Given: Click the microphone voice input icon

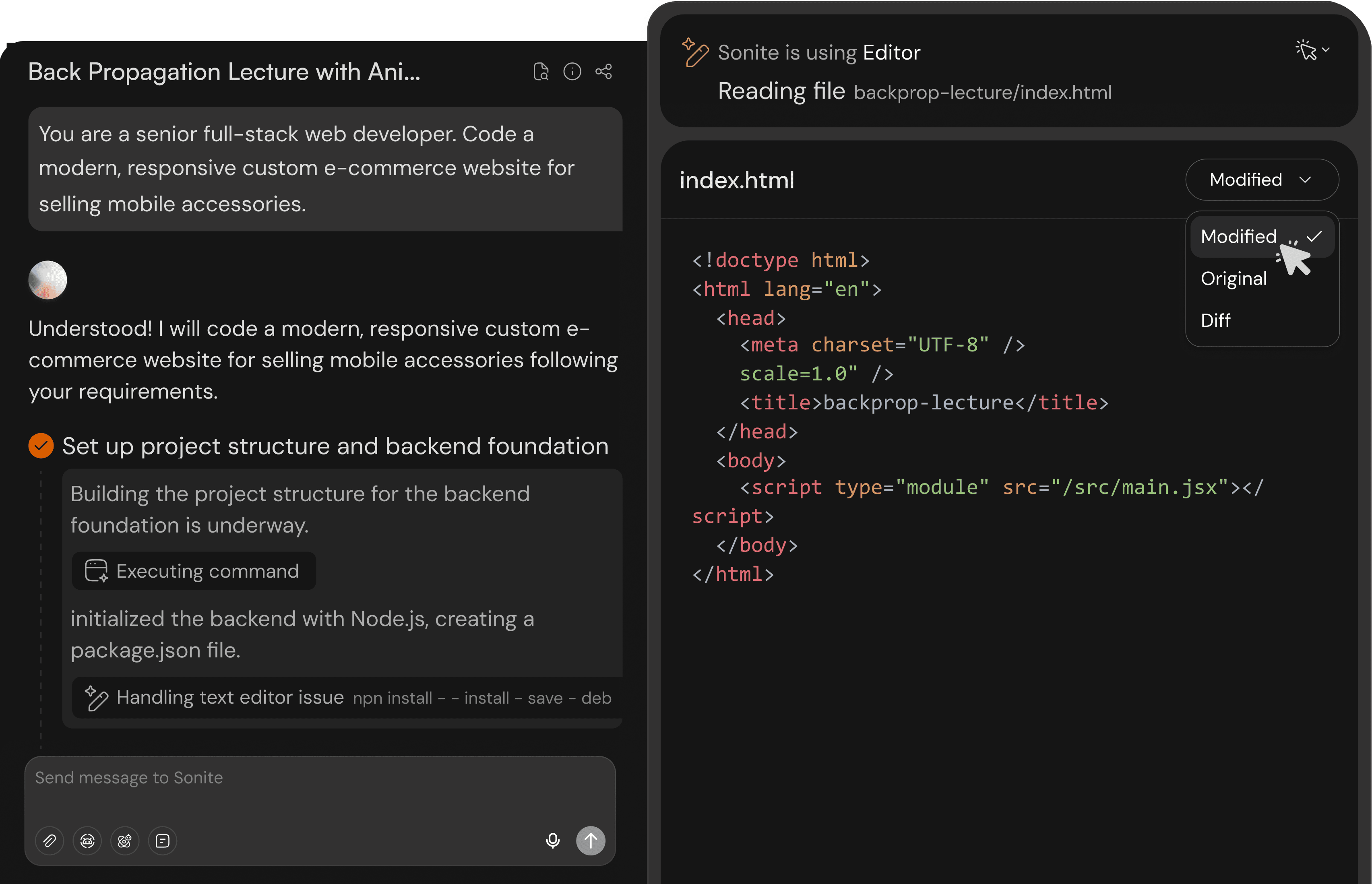Looking at the screenshot, I should tap(552, 841).
